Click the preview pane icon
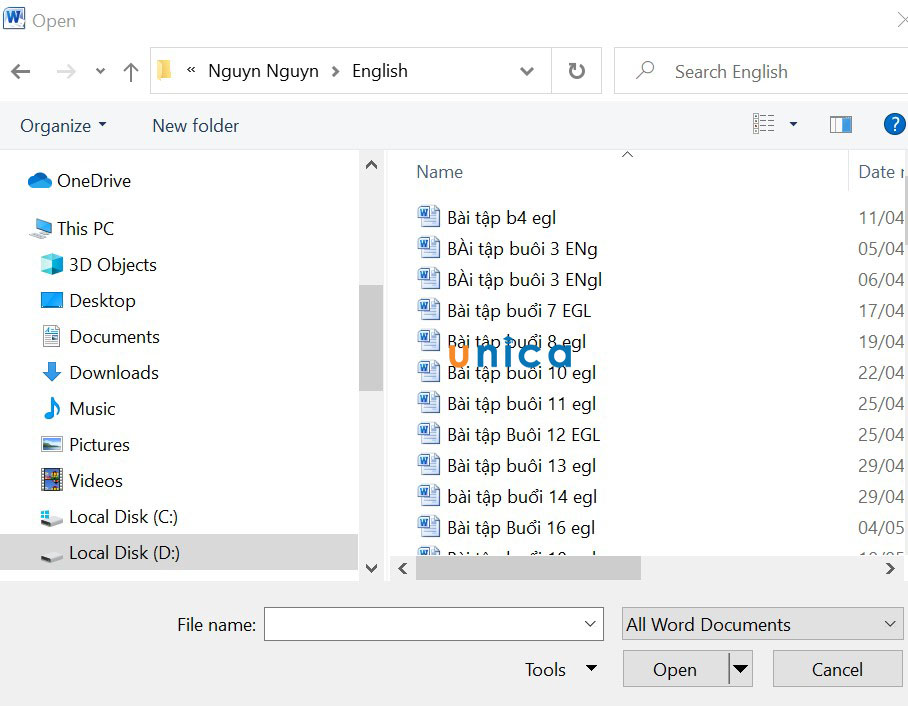Image resolution: width=908 pixels, height=706 pixels. click(841, 123)
